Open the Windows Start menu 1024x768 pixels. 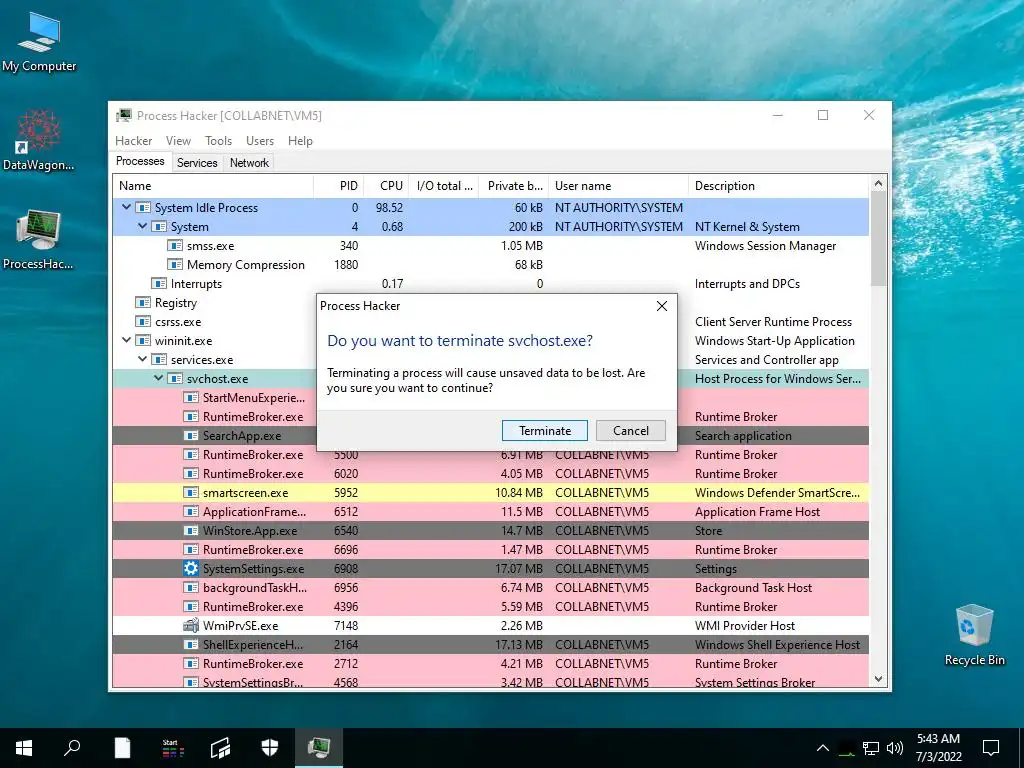point(24,748)
